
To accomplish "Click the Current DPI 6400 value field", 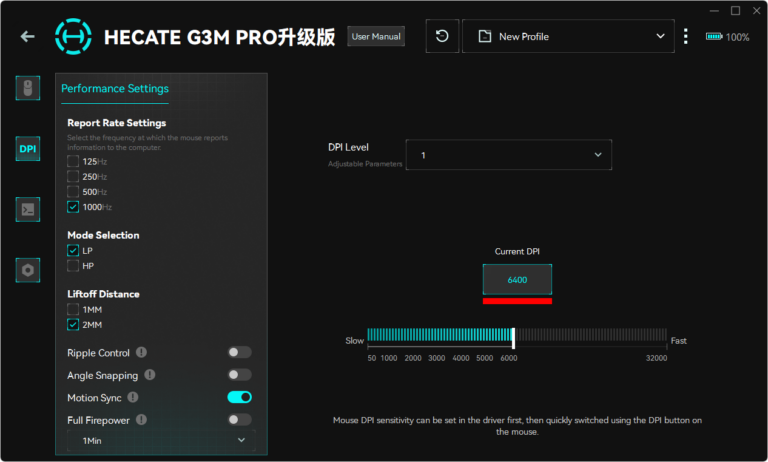I will pos(517,280).
